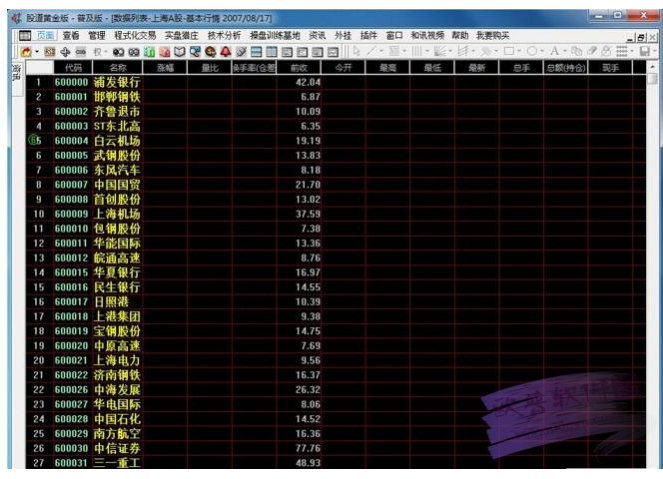The width and height of the screenshot is (663, 479).
Task: Select the 上海机场 stock name
Action: point(117,214)
